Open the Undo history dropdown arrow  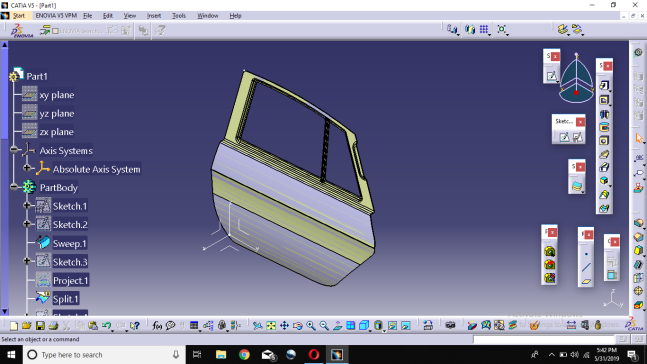[112, 330]
